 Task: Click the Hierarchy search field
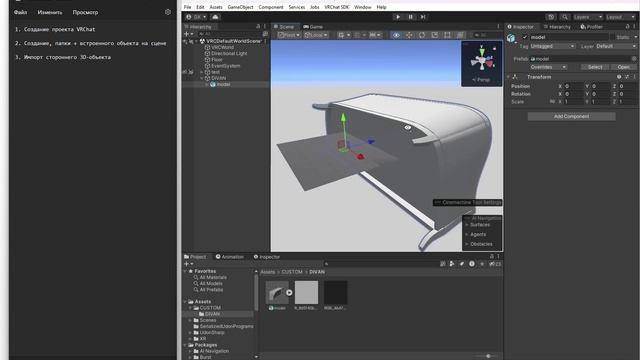click(229, 34)
